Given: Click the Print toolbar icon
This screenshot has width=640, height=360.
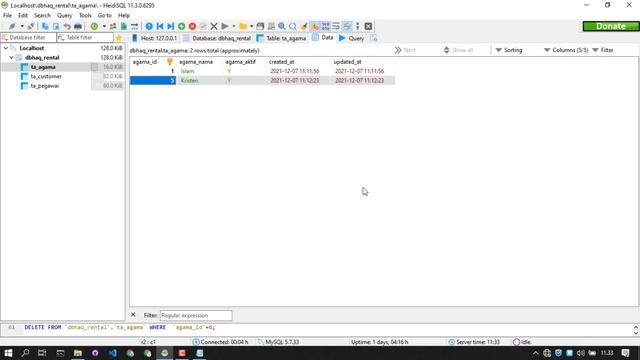Looking at the screenshot, I should click(78, 26).
